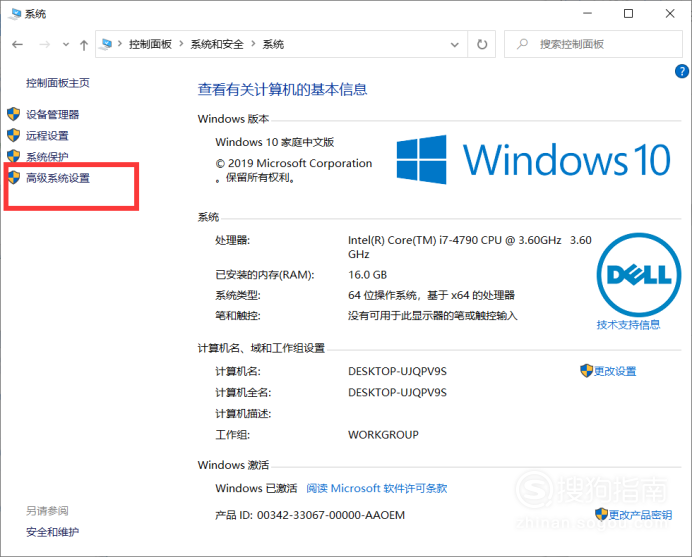Click the computer icon in address bar
This screenshot has height=557, width=692.
coord(106,44)
